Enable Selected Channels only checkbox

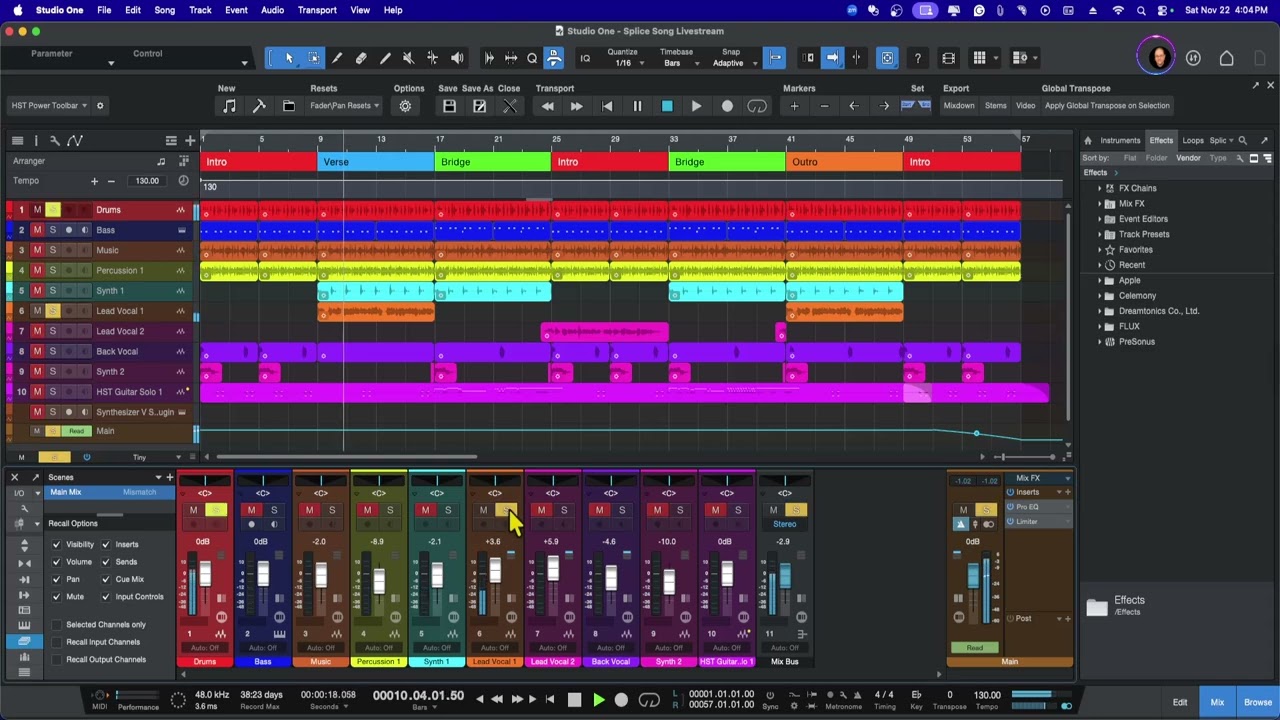(56, 625)
